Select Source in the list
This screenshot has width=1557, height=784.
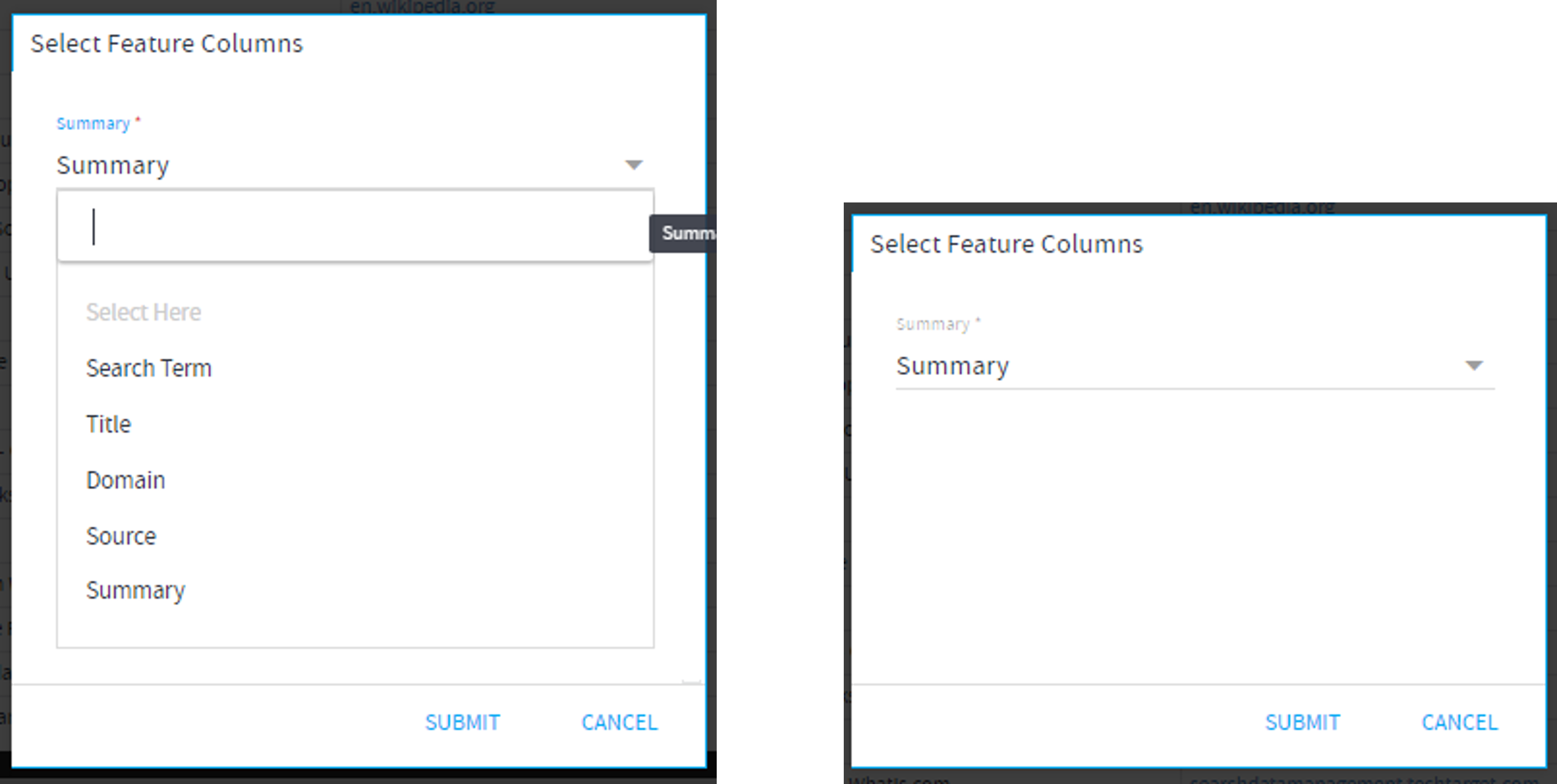pyautogui.click(x=121, y=536)
